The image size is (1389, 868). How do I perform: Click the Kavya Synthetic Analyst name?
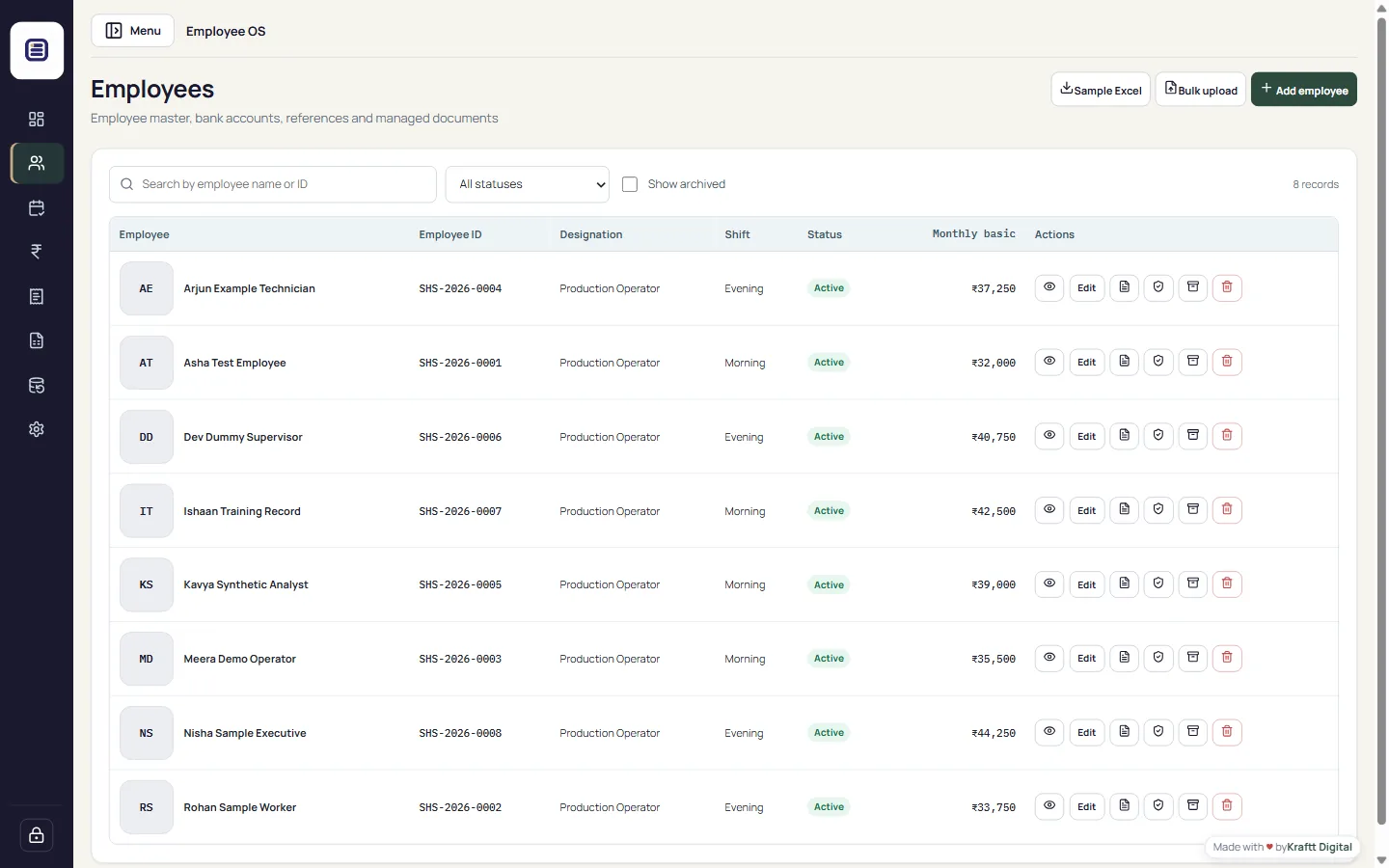coord(246,584)
